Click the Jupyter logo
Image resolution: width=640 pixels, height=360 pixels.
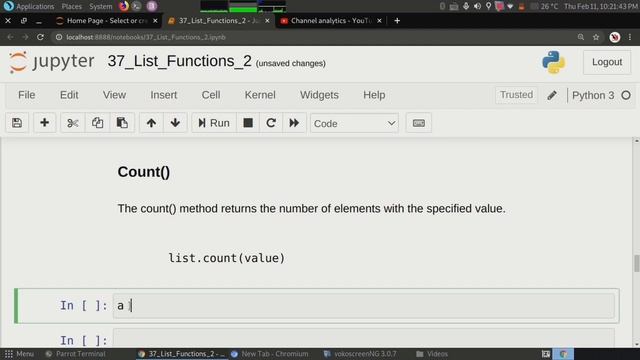(52, 62)
